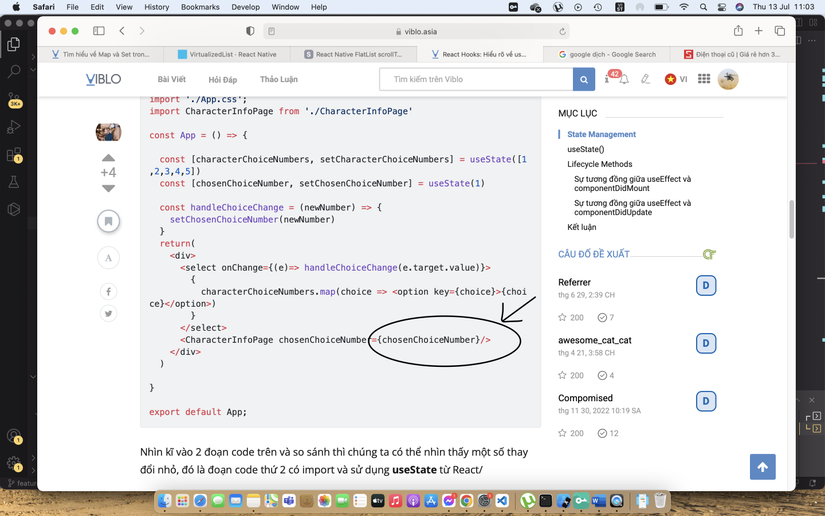825x516 pixels.
Task: Open the notifications bell
Action: [622, 79]
